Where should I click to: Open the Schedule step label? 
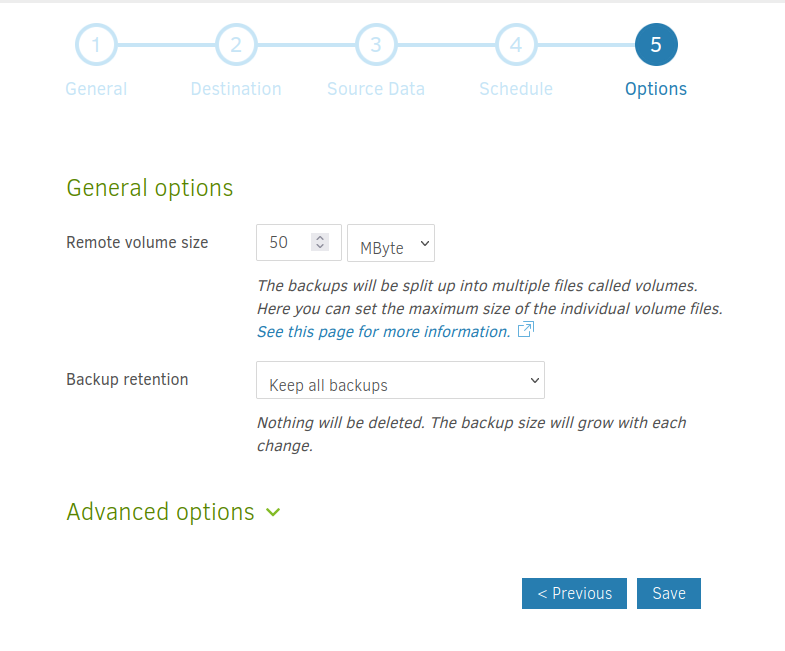pyautogui.click(x=516, y=89)
